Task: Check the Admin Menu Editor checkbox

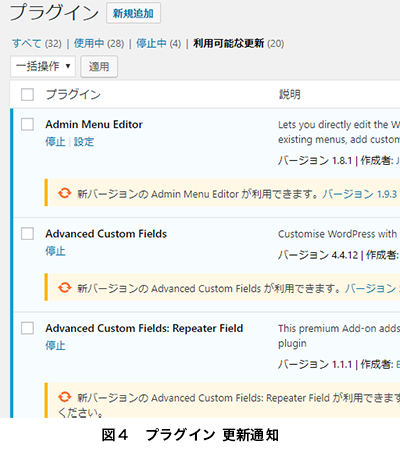Action: point(27,124)
